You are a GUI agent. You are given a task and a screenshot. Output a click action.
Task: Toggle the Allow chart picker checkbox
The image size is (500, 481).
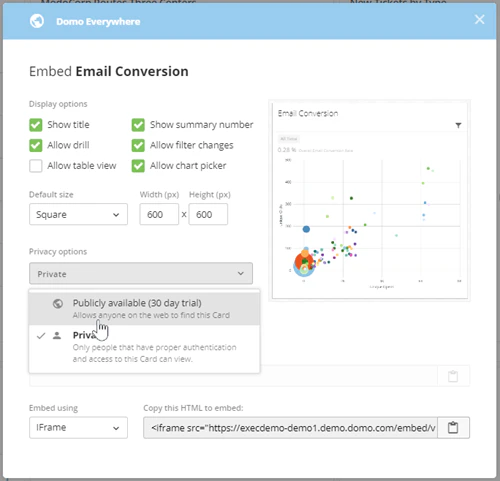point(138,166)
